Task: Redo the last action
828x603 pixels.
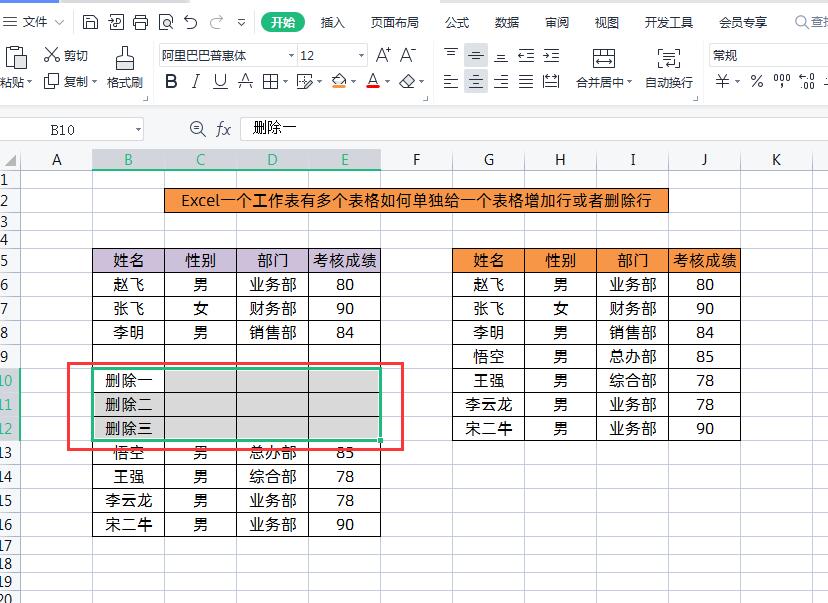Action: point(216,22)
